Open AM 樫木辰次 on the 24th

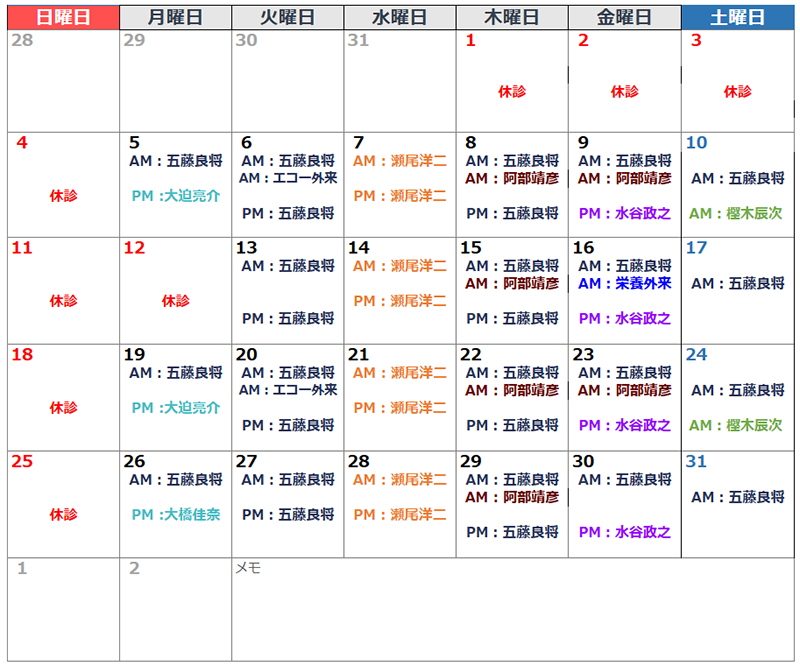[x=736, y=426]
